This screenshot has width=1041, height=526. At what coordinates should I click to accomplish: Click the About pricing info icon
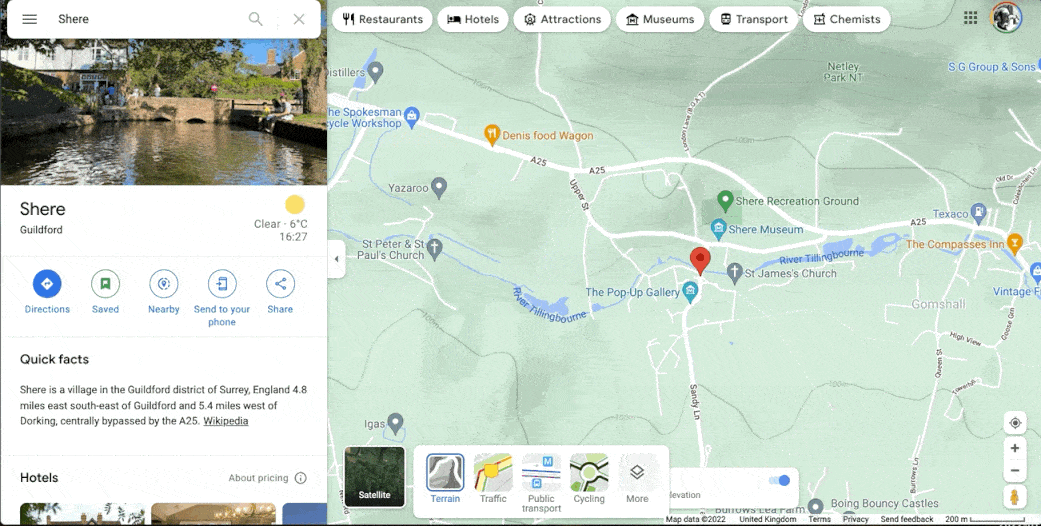pos(301,478)
